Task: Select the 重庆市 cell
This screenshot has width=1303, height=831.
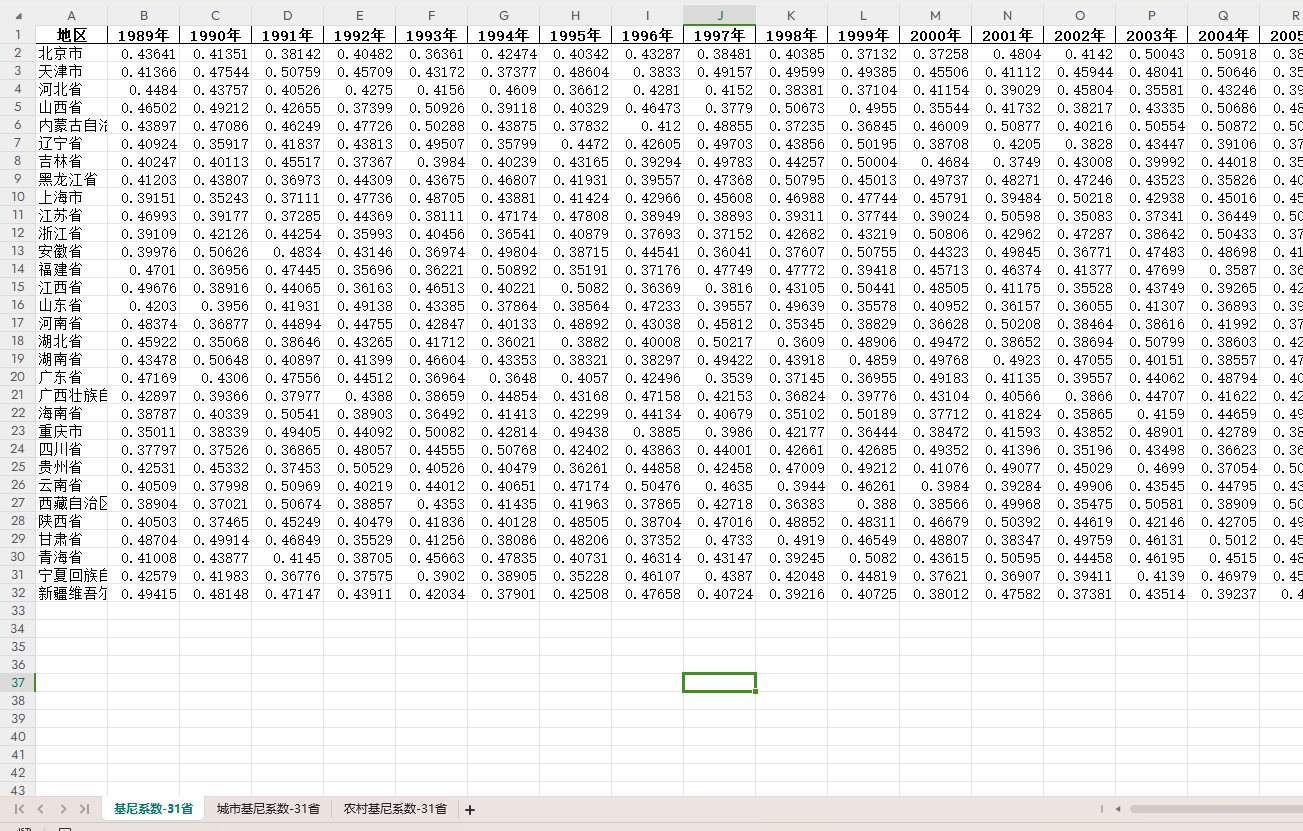Action: (71, 430)
